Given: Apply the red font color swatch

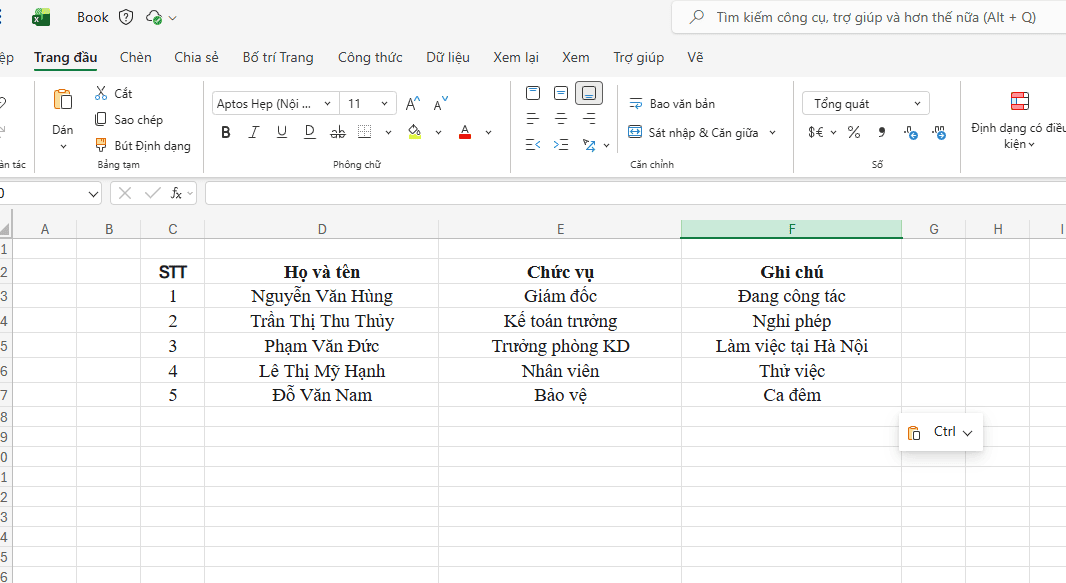Looking at the screenshot, I should [465, 132].
